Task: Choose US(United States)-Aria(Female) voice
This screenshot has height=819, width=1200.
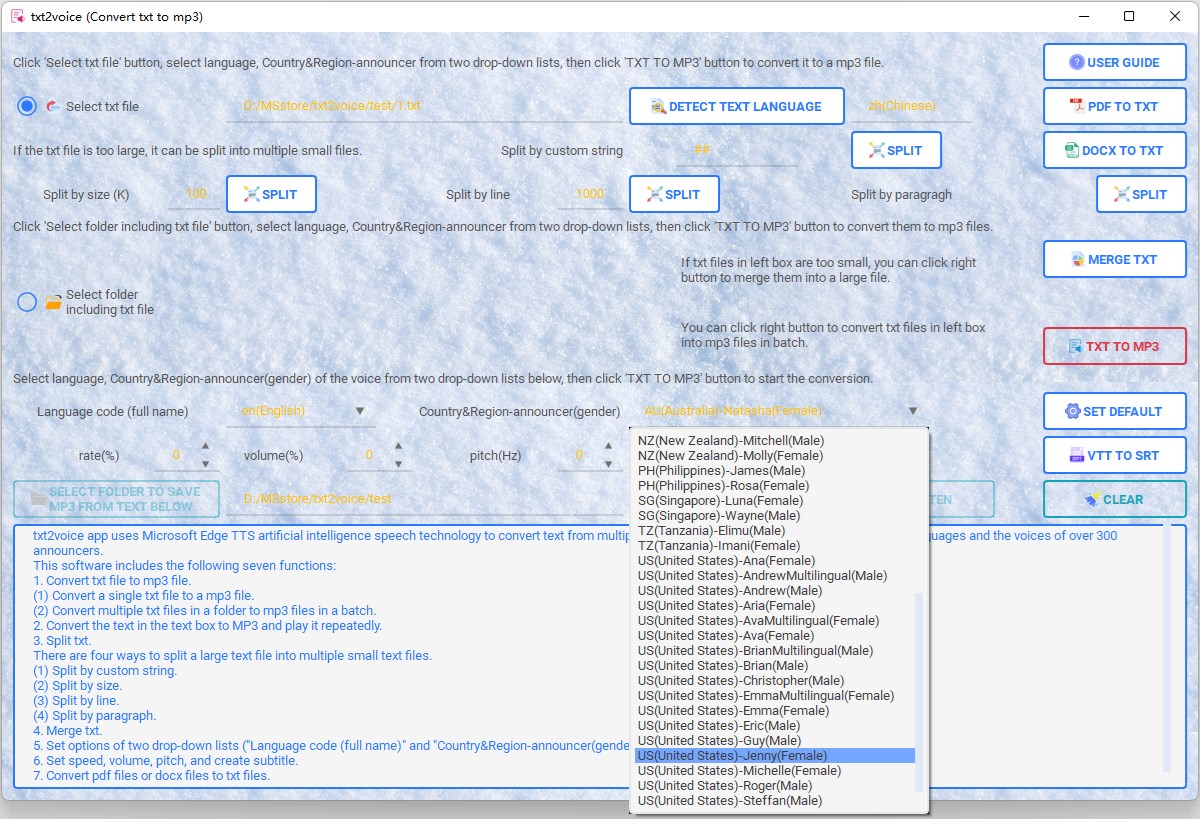Action: click(x=775, y=605)
